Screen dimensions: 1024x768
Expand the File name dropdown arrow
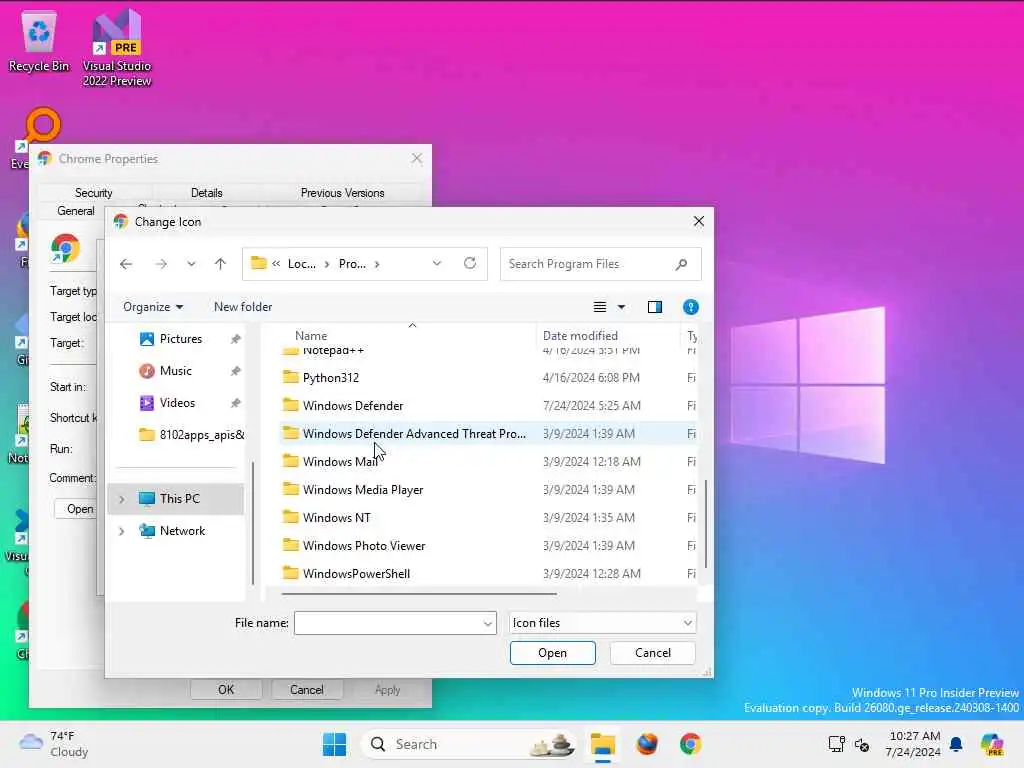click(x=488, y=624)
